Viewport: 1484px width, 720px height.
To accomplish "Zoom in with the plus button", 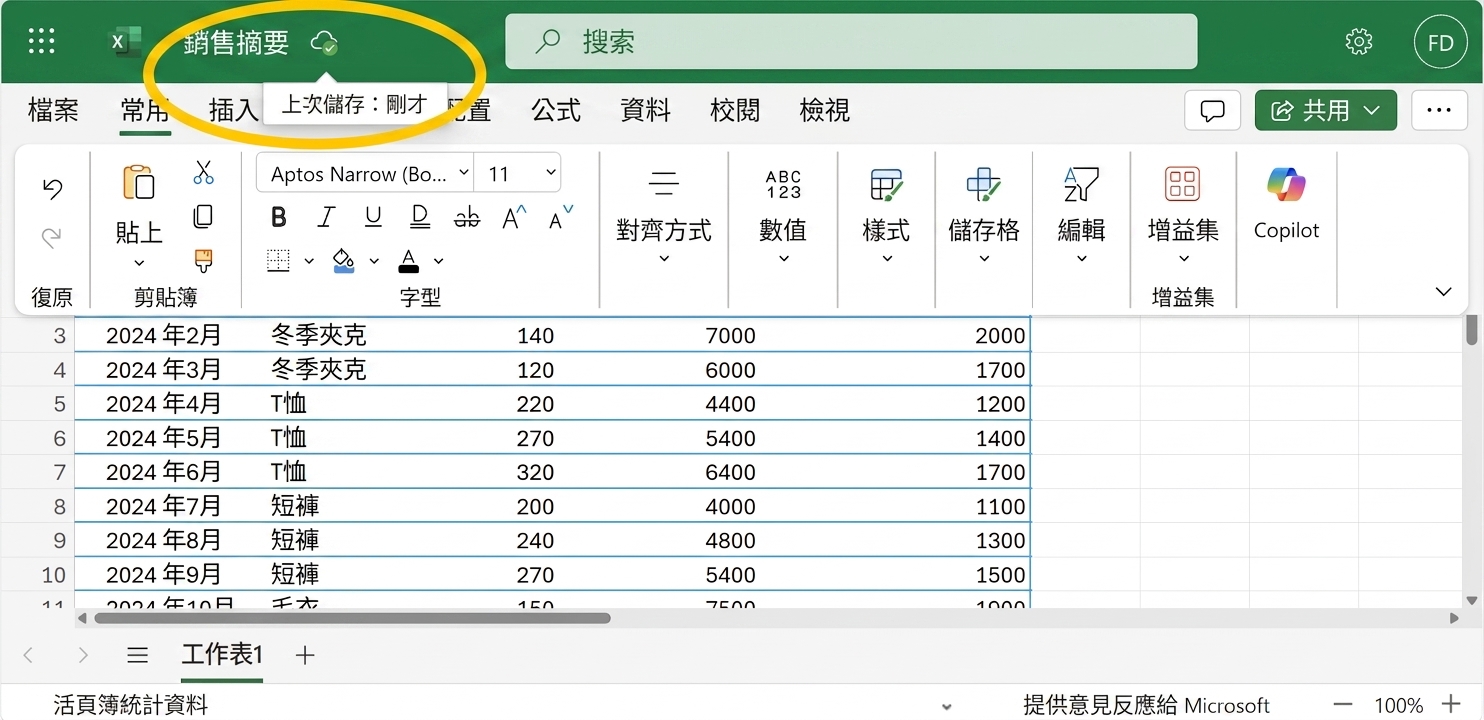I will tap(1452, 705).
